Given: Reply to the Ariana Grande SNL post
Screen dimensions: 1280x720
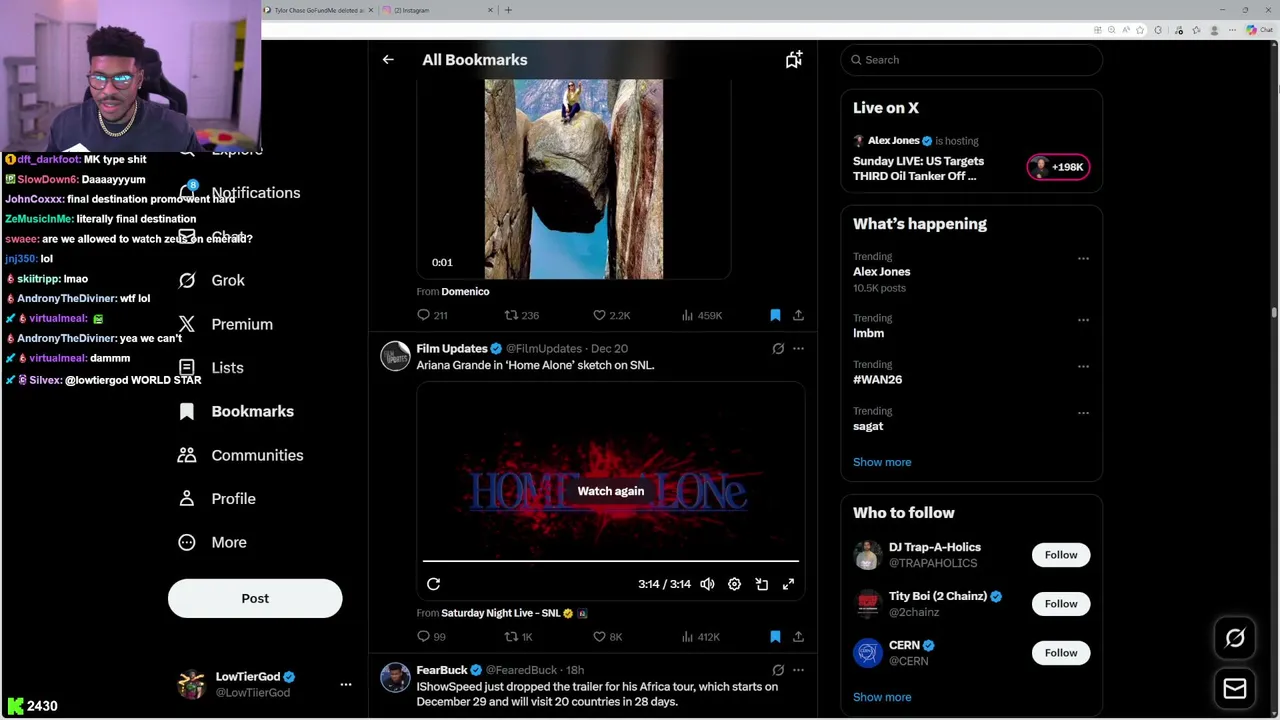Looking at the screenshot, I should pos(431,637).
